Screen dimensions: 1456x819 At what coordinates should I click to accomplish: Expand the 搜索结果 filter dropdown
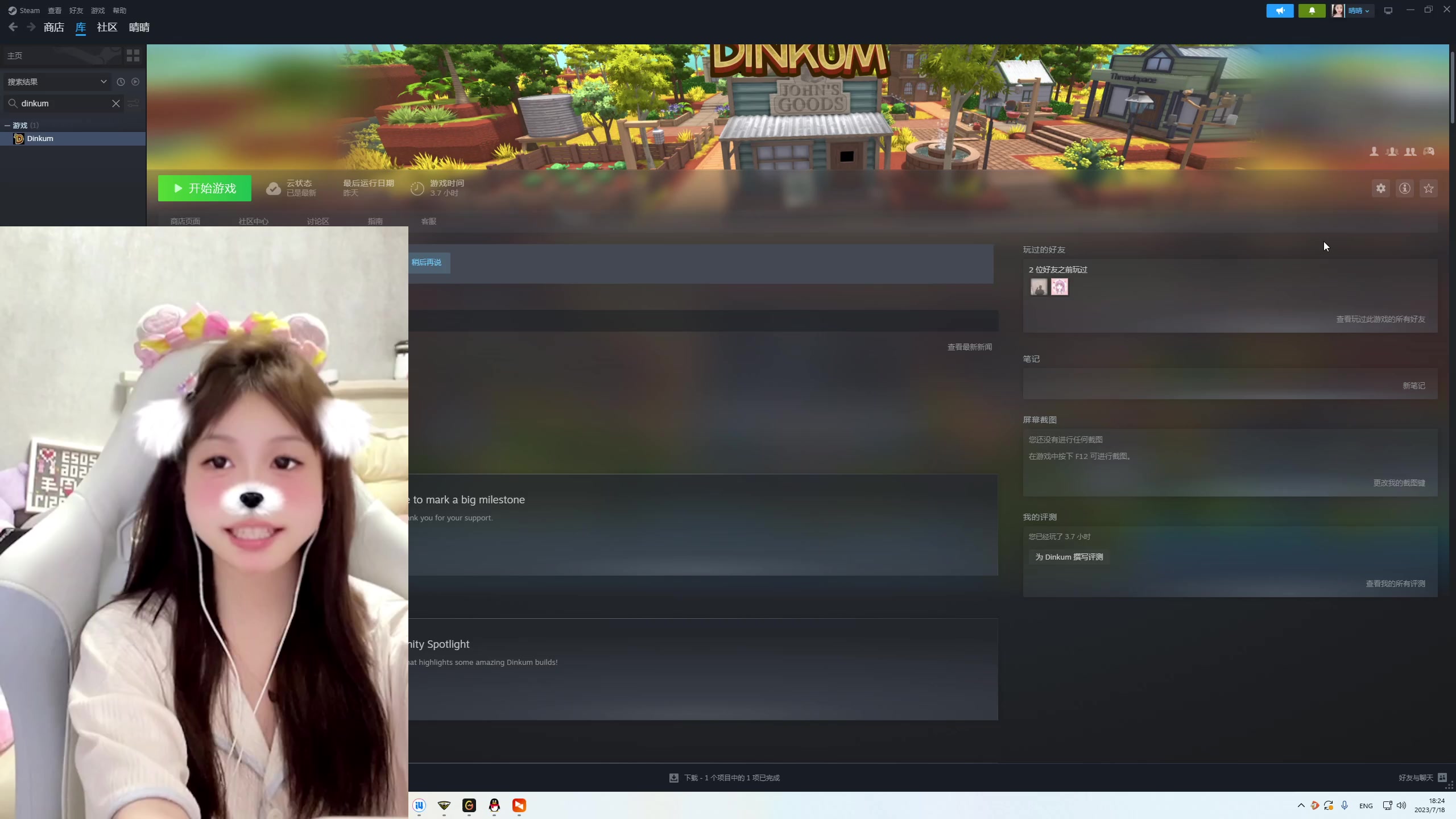pos(57,81)
